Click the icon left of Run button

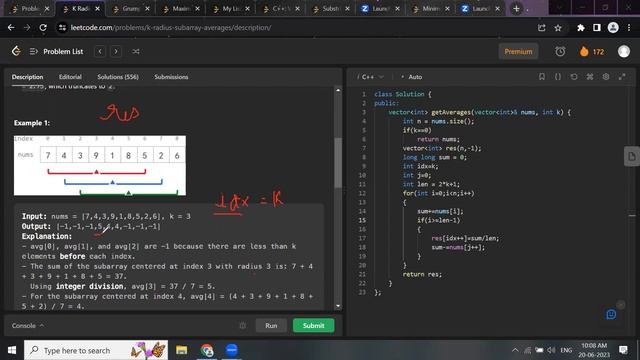(x=242, y=325)
